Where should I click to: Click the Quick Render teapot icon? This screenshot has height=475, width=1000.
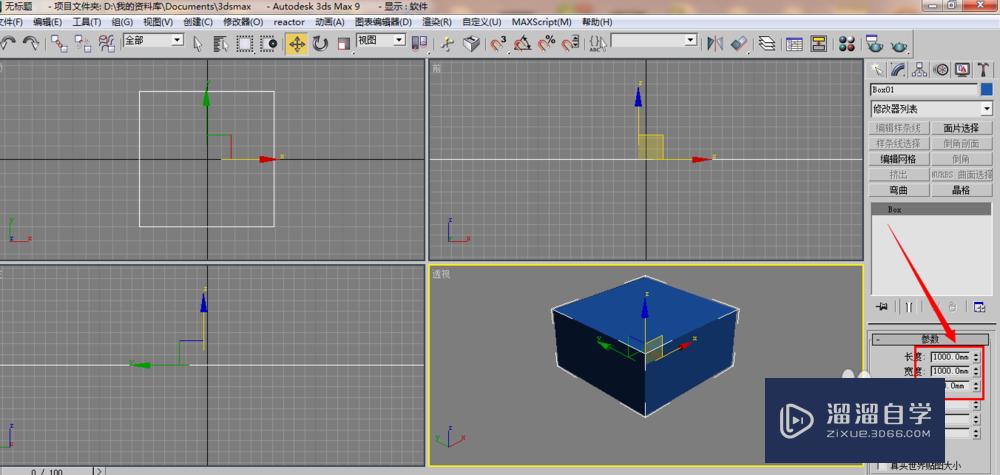[899, 45]
